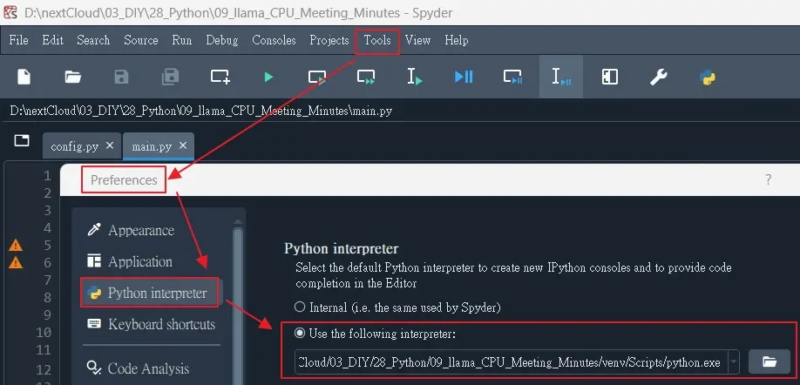Click the Debug cell toolbar icon

512,77
